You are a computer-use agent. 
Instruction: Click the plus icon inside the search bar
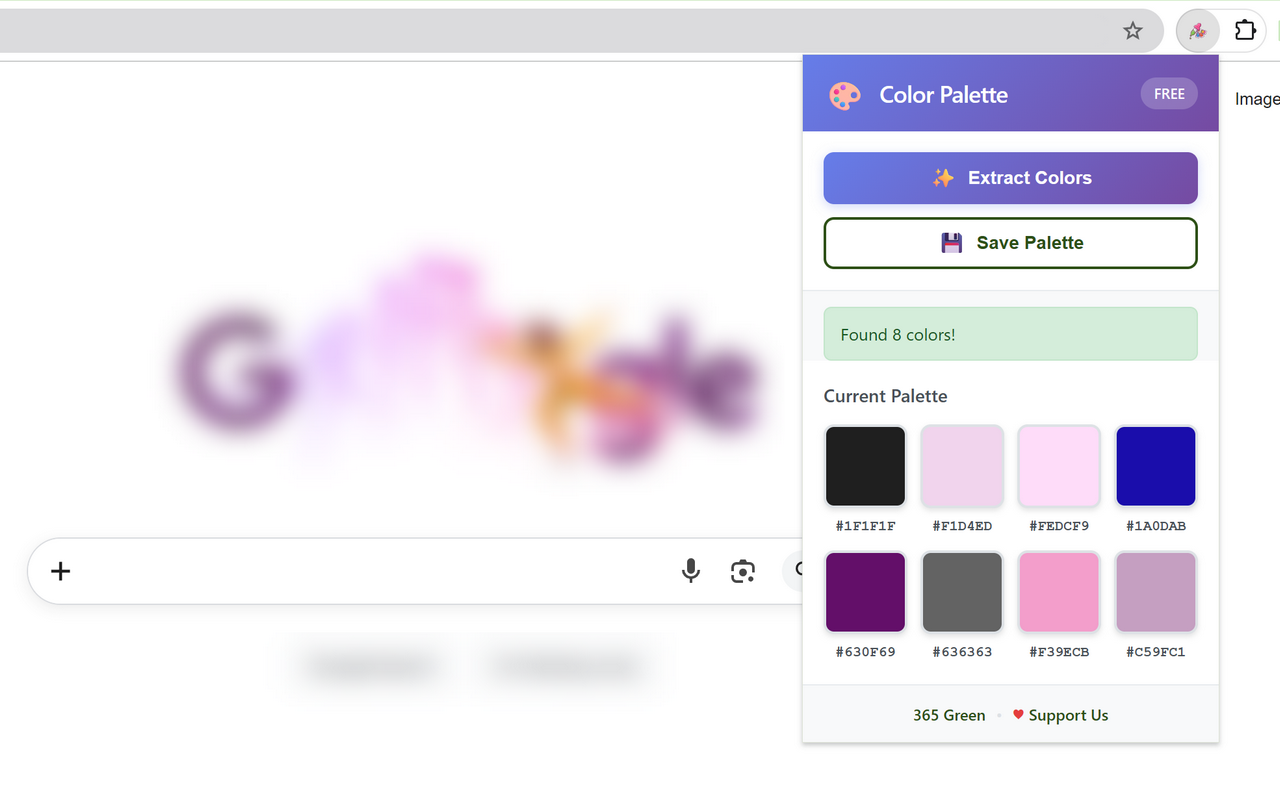click(60, 571)
